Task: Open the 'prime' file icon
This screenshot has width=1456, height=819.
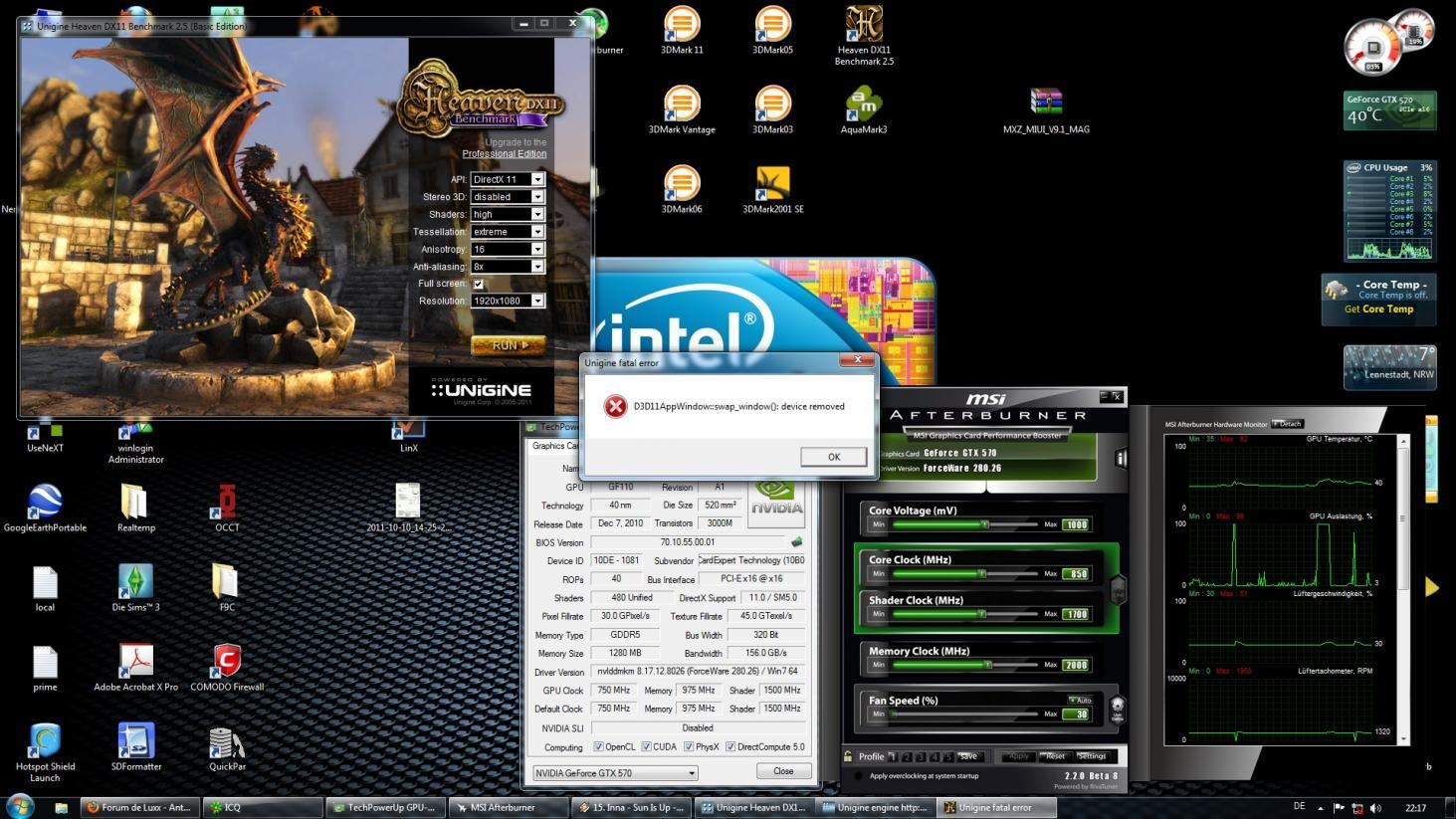Action: pyautogui.click(x=45, y=667)
